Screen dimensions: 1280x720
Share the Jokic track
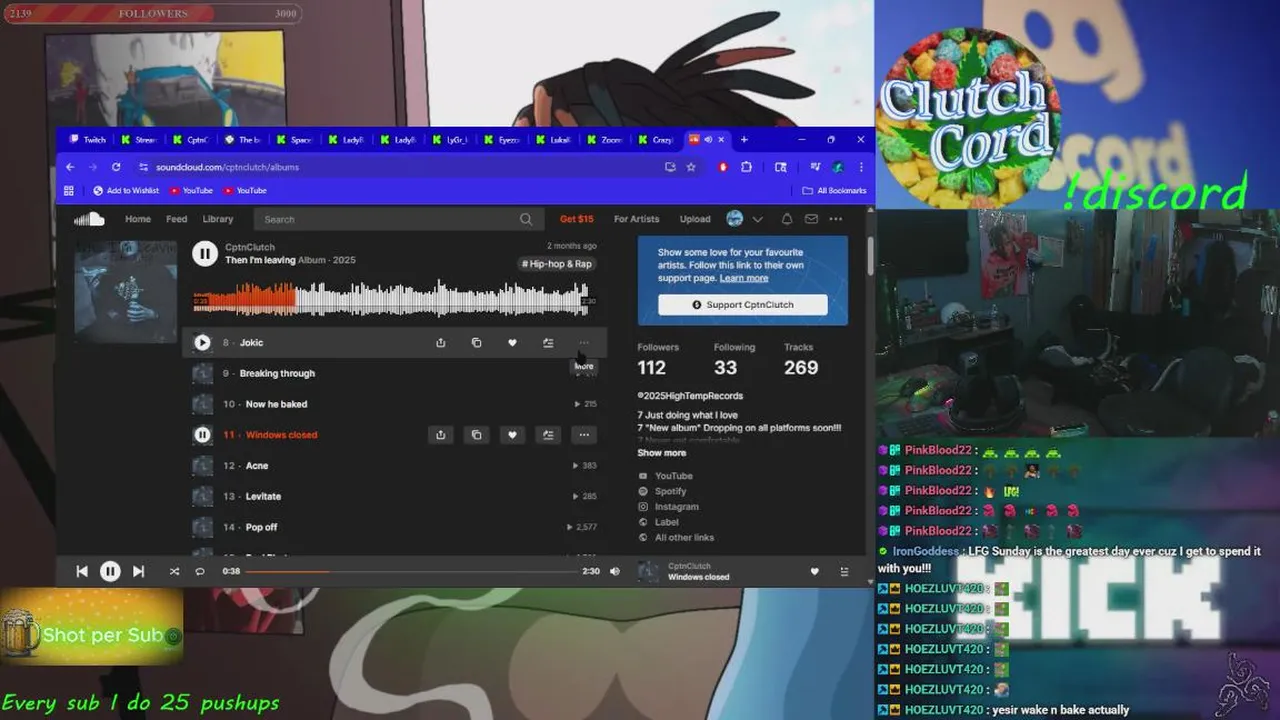pos(440,343)
